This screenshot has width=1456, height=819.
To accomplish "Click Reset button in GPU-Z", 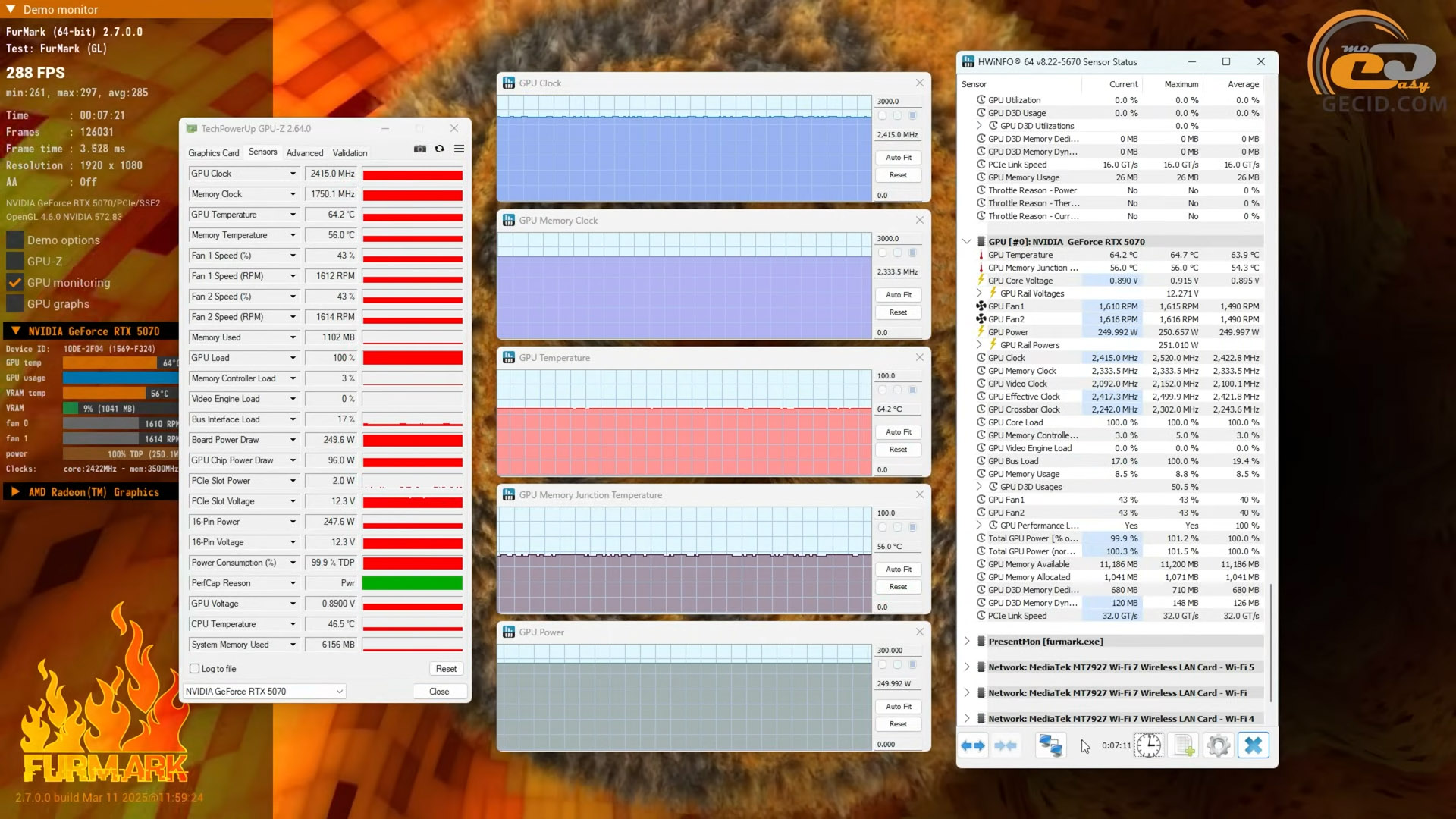I will coord(446,669).
